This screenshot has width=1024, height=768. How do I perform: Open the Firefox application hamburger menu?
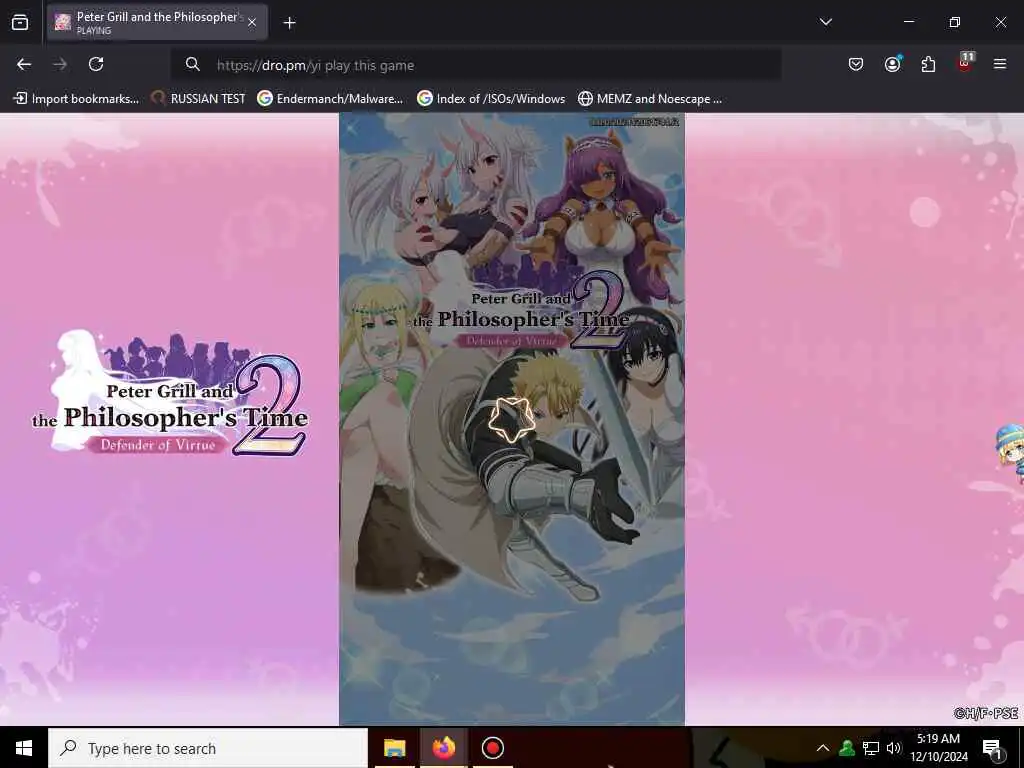tap(999, 64)
